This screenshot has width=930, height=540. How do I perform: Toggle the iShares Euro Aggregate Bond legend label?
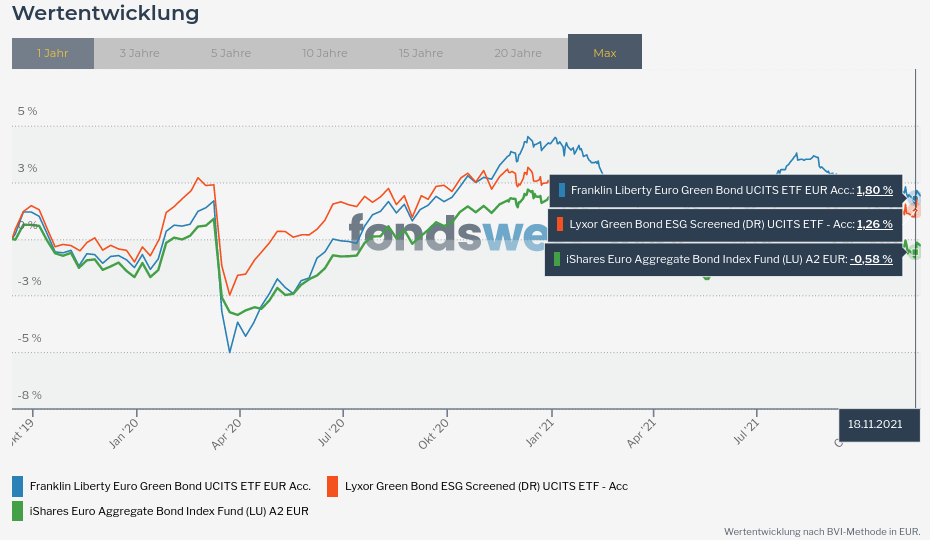pyautogui.click(x=169, y=512)
